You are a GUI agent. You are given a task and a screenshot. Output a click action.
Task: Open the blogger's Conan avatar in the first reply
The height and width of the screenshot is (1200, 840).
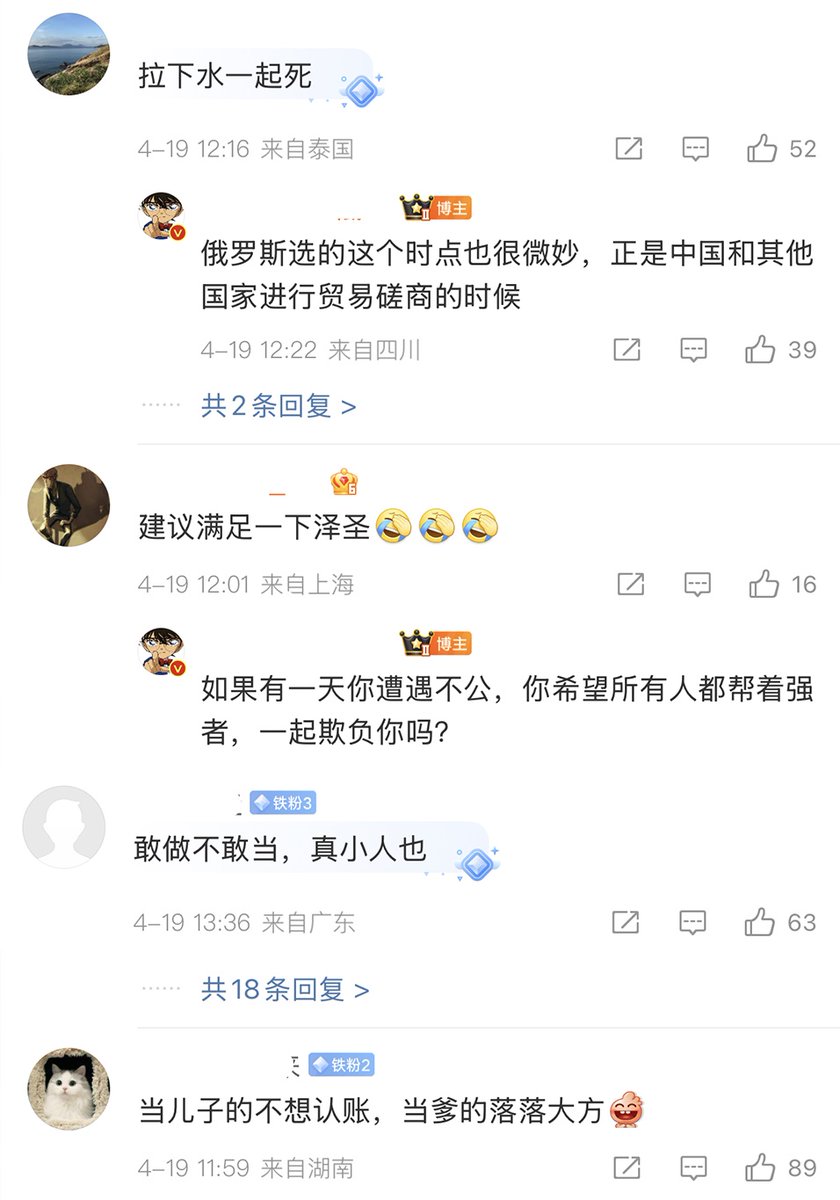(x=163, y=217)
